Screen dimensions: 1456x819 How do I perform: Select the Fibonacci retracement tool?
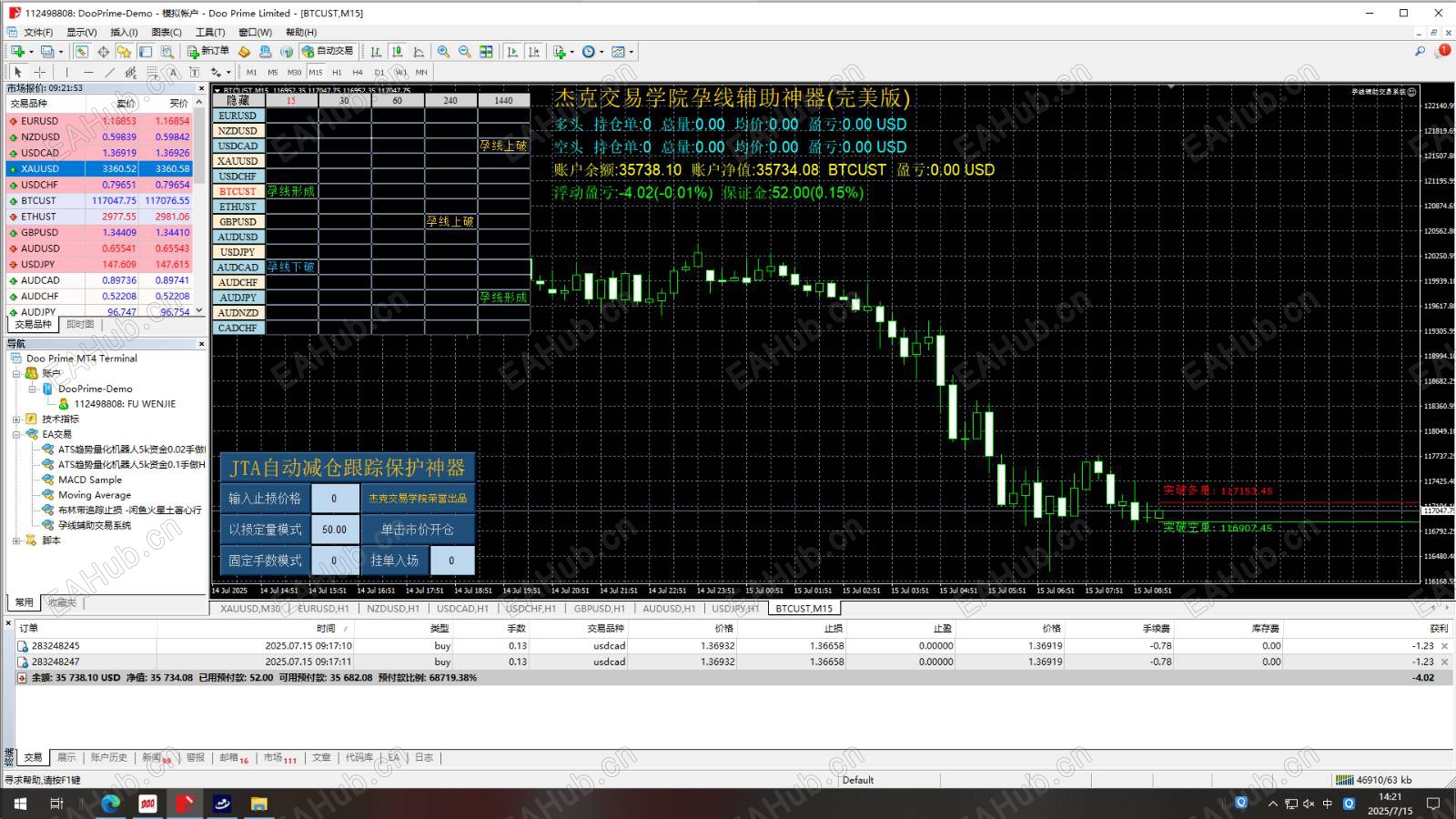coord(152,72)
